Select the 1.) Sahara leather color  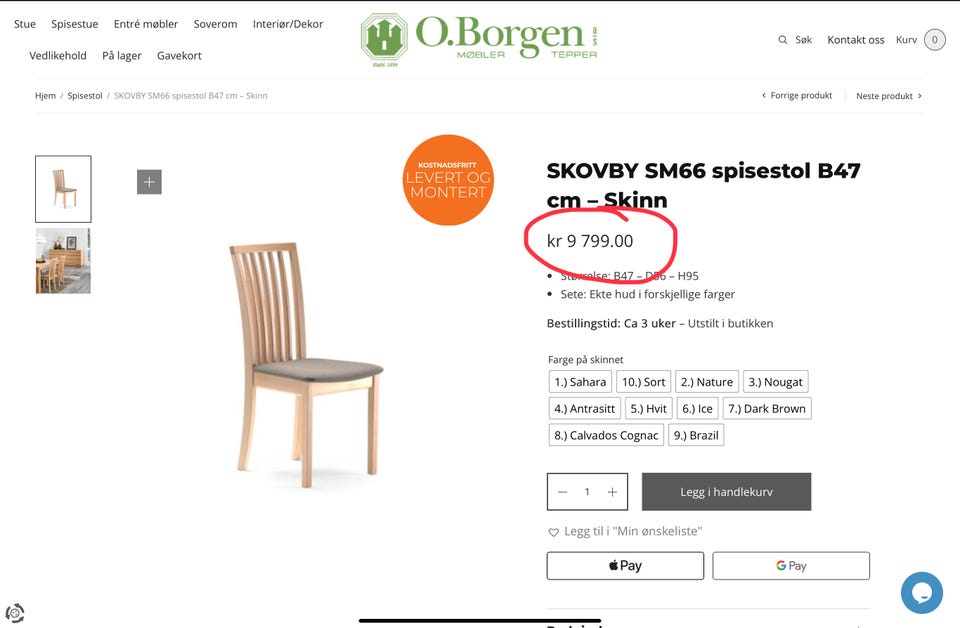coord(580,382)
